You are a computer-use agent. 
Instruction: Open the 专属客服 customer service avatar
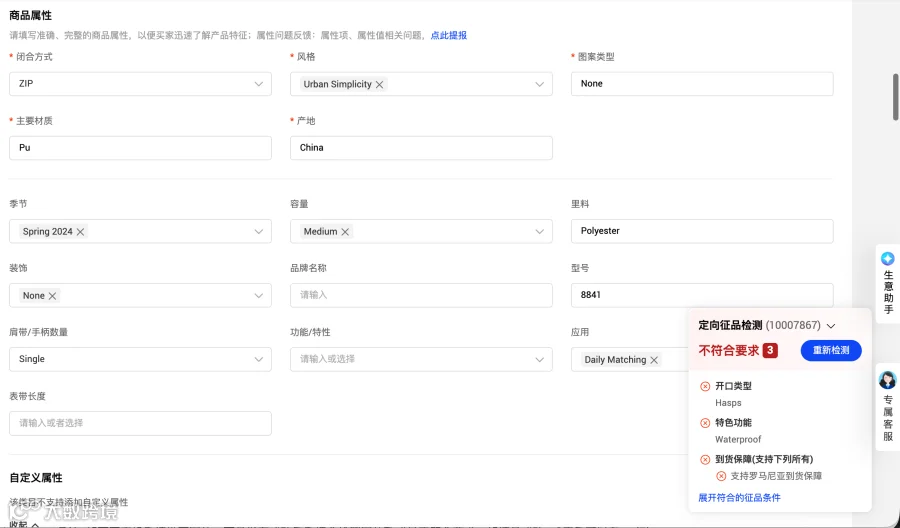coord(887,380)
